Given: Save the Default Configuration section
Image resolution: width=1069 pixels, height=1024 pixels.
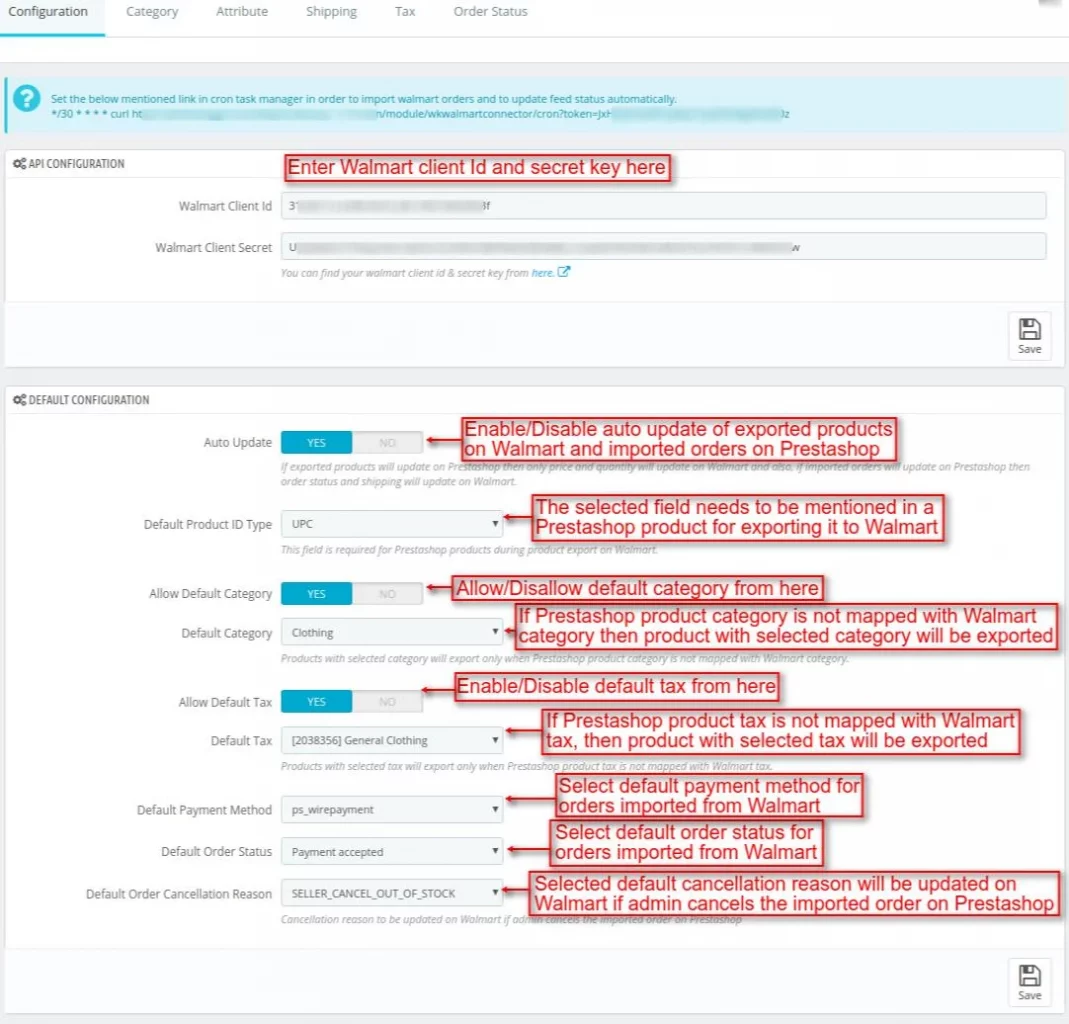Looking at the screenshot, I should [1029, 982].
